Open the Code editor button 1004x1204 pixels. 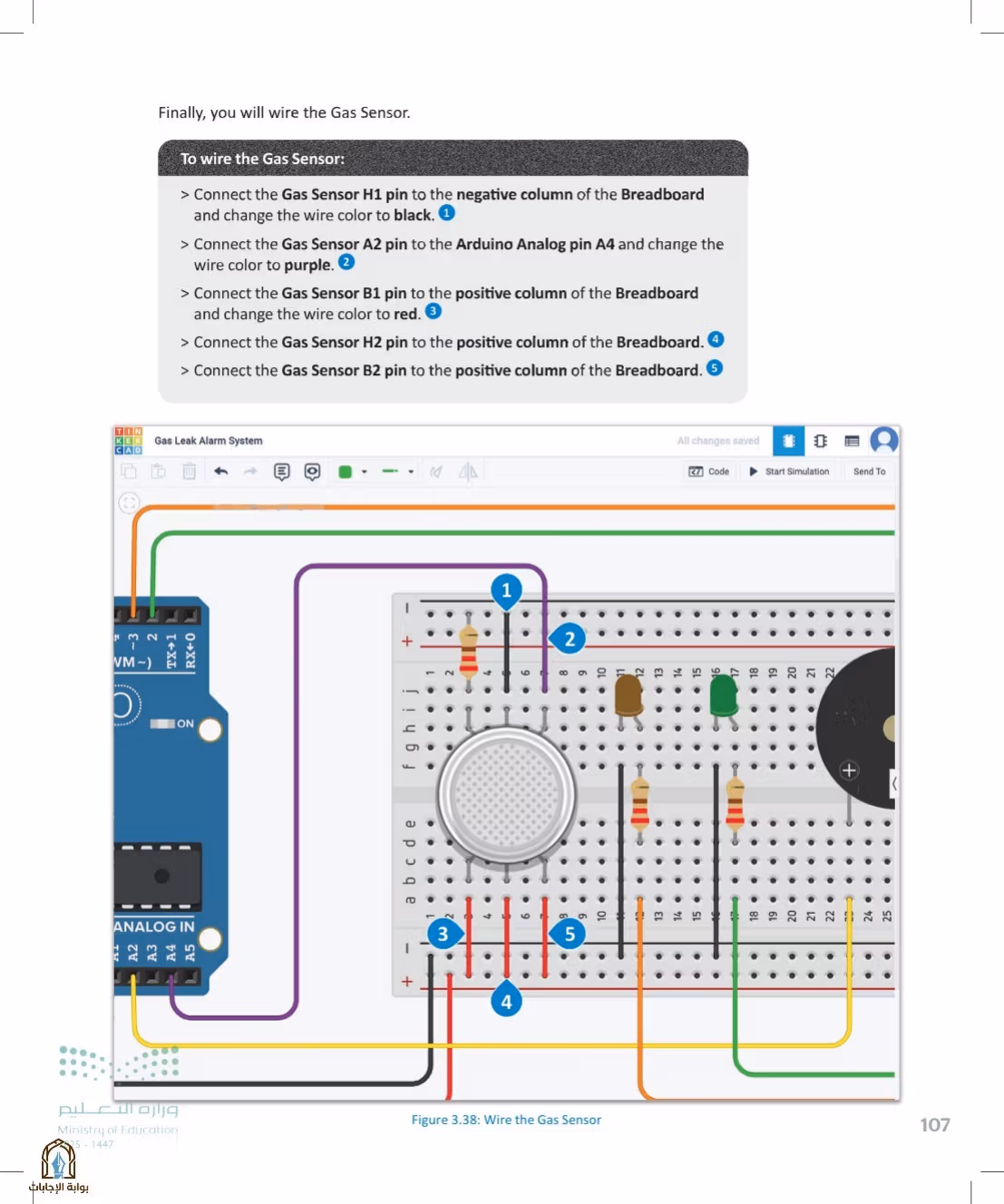click(x=709, y=471)
